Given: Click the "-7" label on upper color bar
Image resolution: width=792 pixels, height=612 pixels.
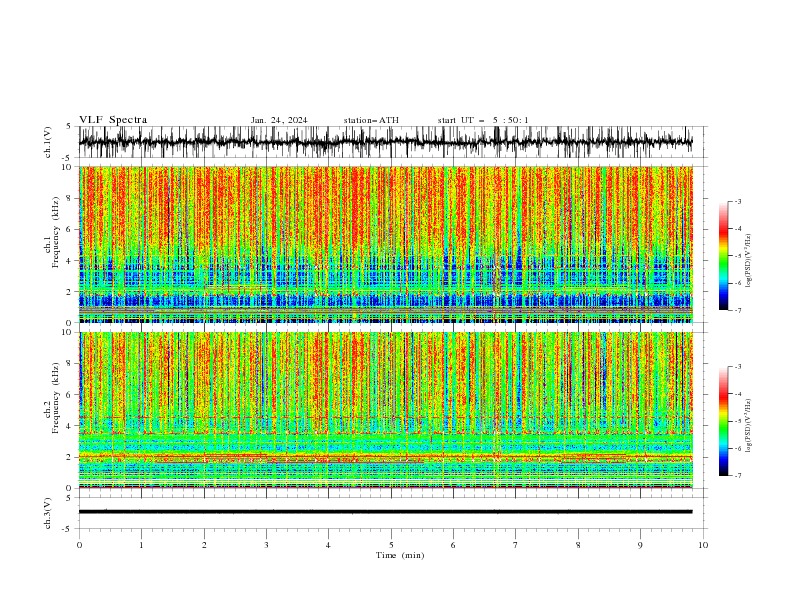Looking at the screenshot, I should coord(738,310).
